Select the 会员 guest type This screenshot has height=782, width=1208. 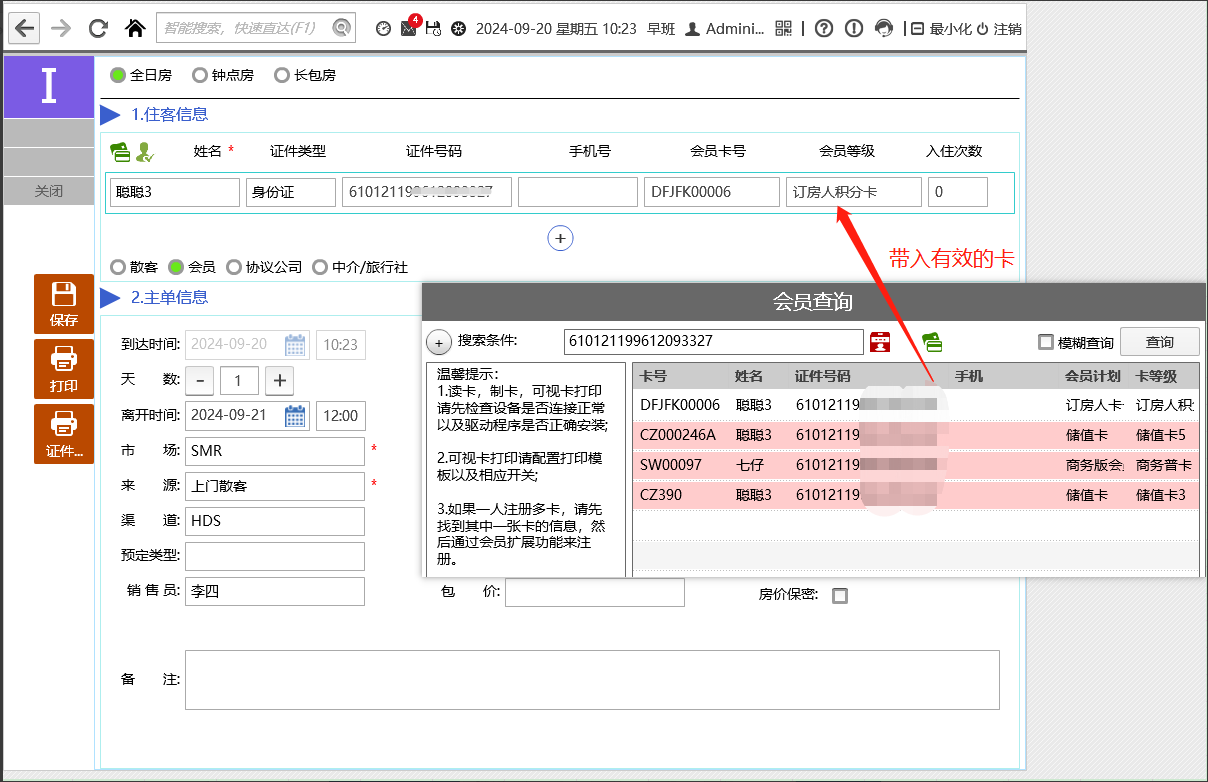pos(192,267)
